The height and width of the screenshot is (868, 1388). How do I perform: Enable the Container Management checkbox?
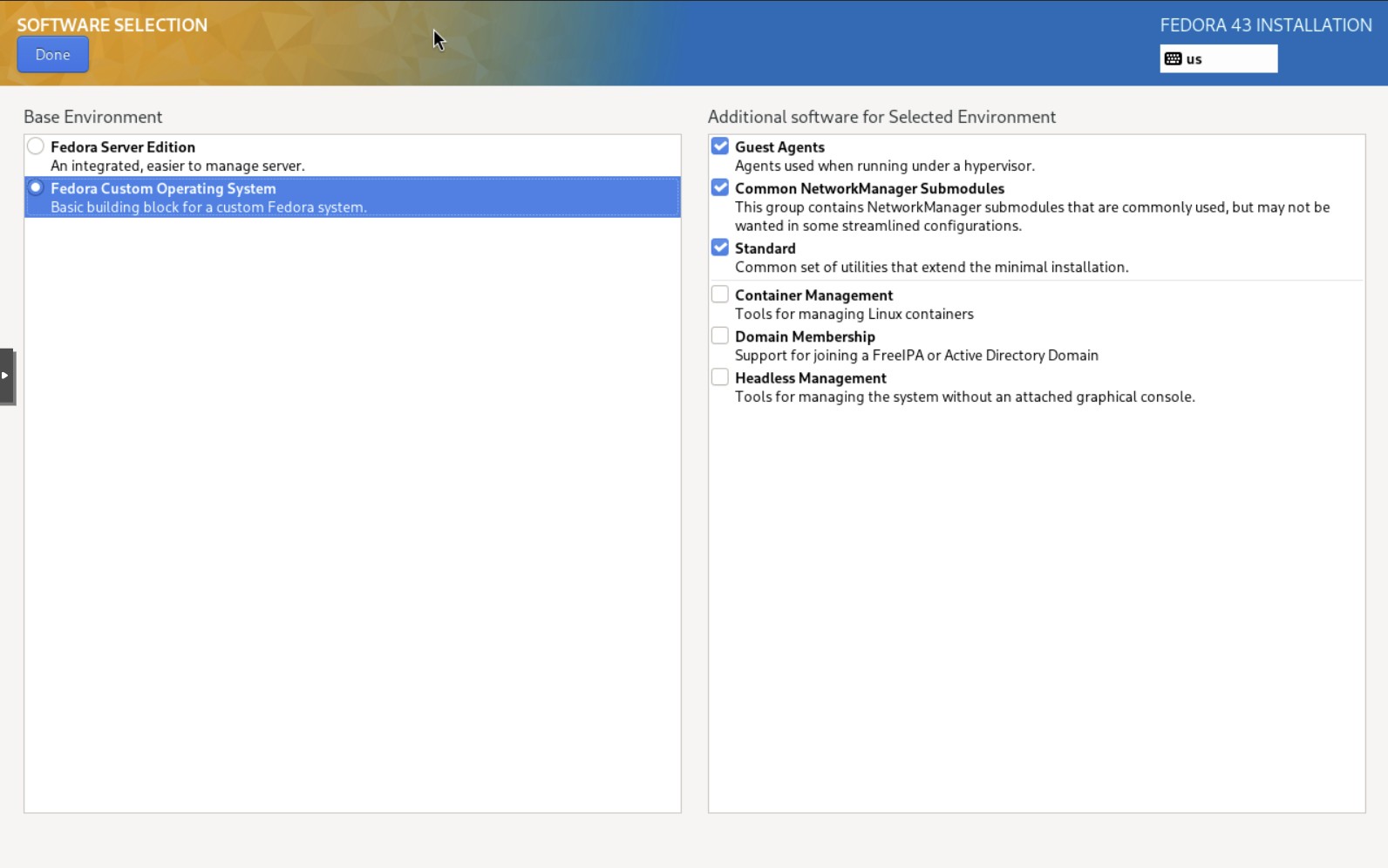[719, 295]
